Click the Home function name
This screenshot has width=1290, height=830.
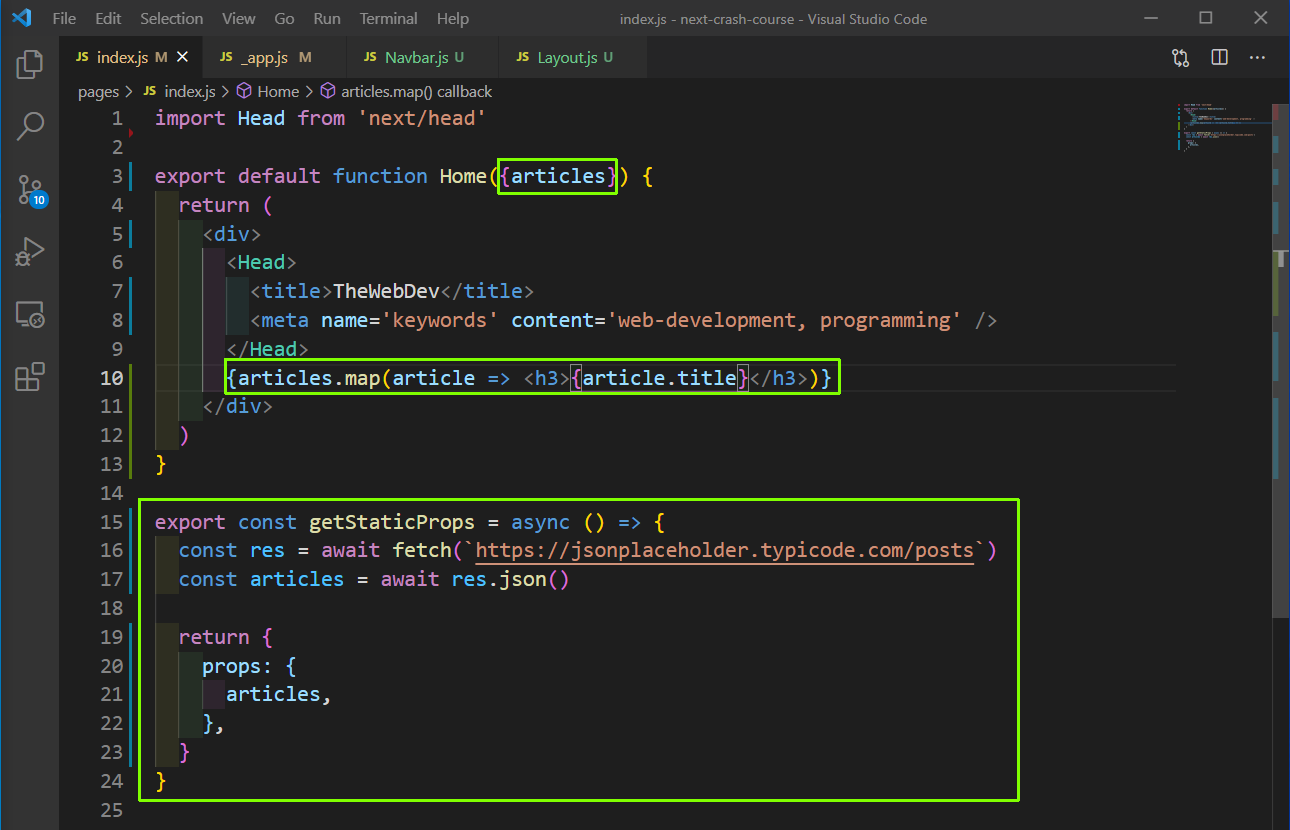tap(463, 176)
